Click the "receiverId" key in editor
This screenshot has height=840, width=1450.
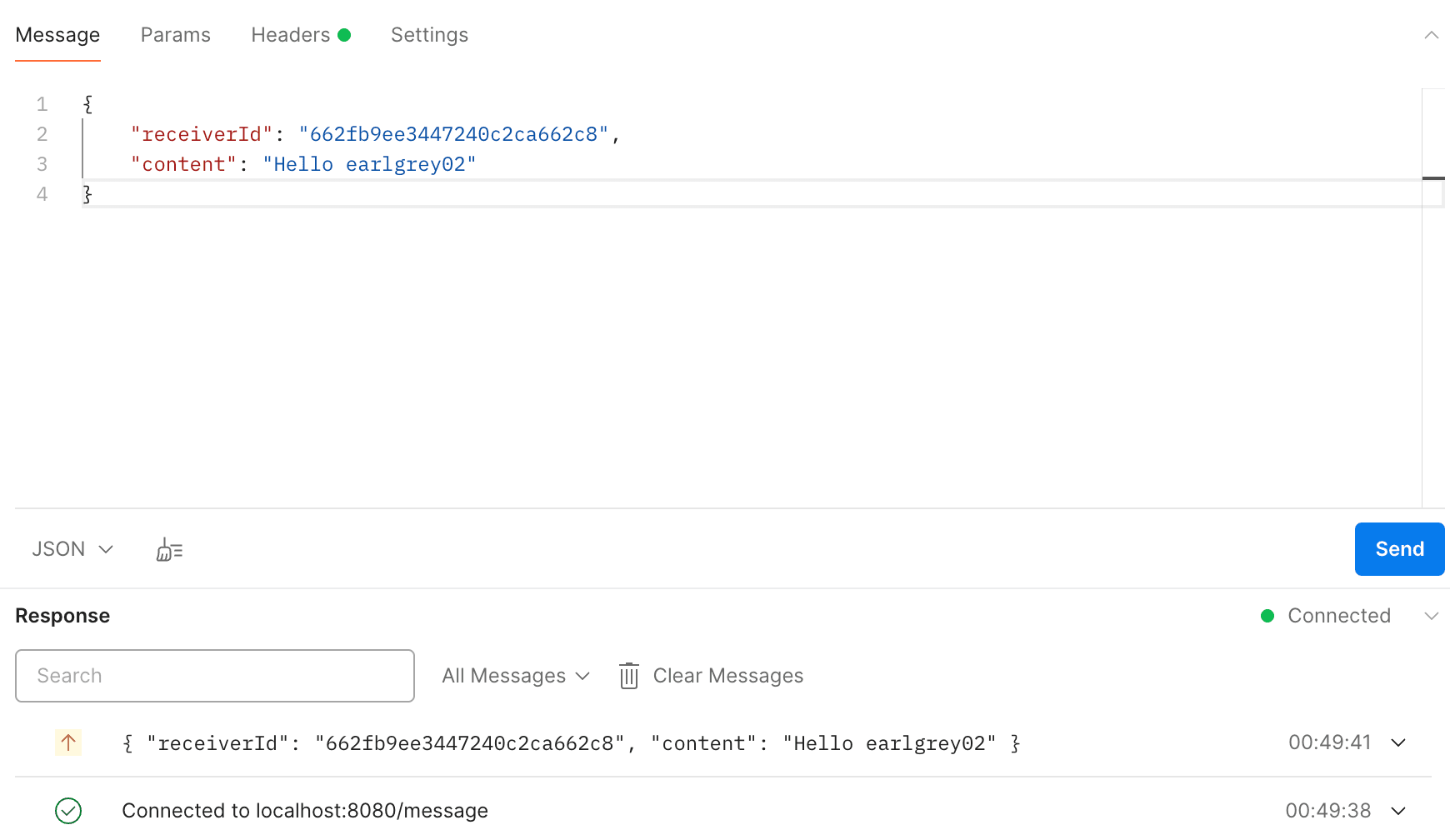point(202,134)
